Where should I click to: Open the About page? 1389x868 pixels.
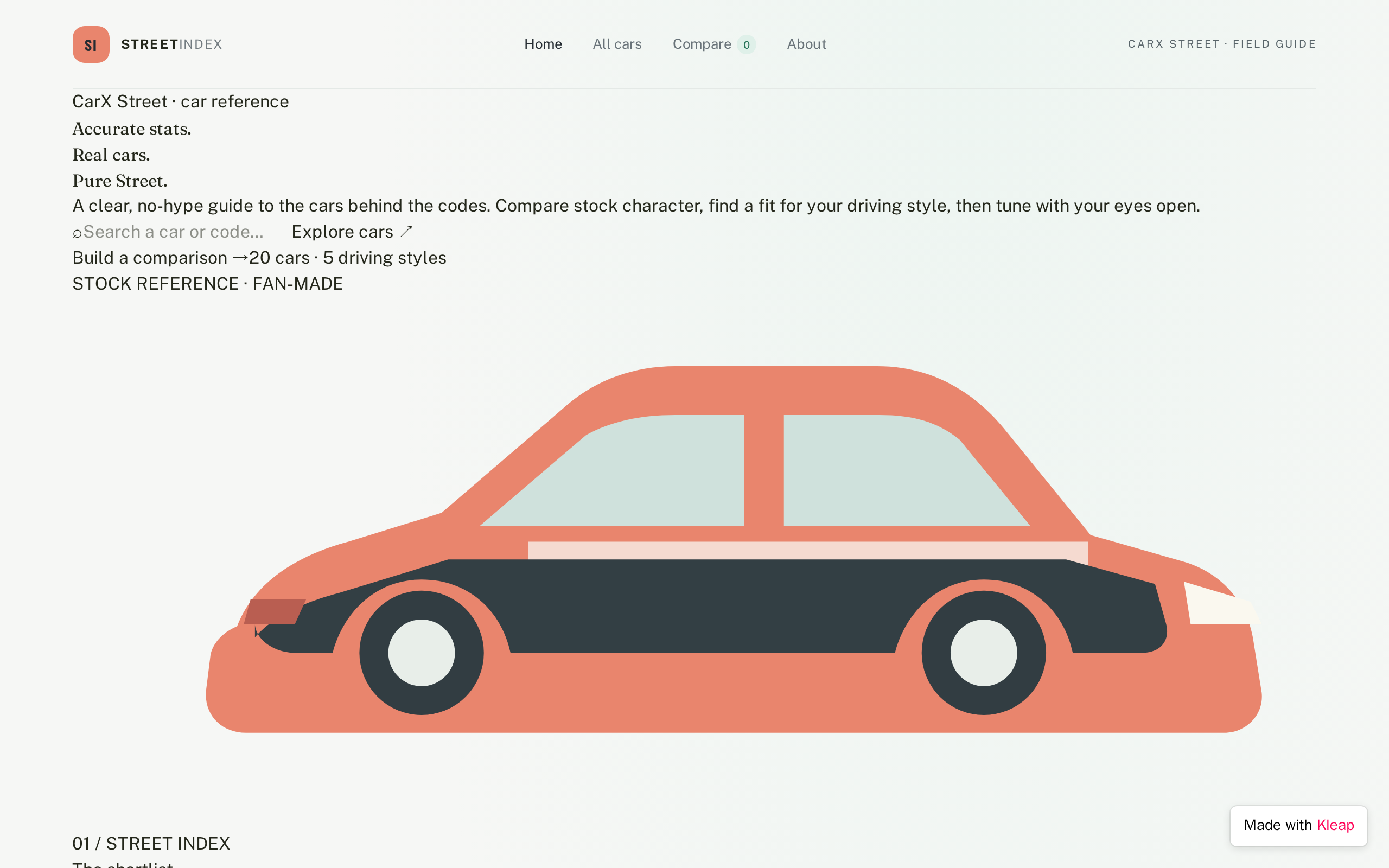coord(806,44)
